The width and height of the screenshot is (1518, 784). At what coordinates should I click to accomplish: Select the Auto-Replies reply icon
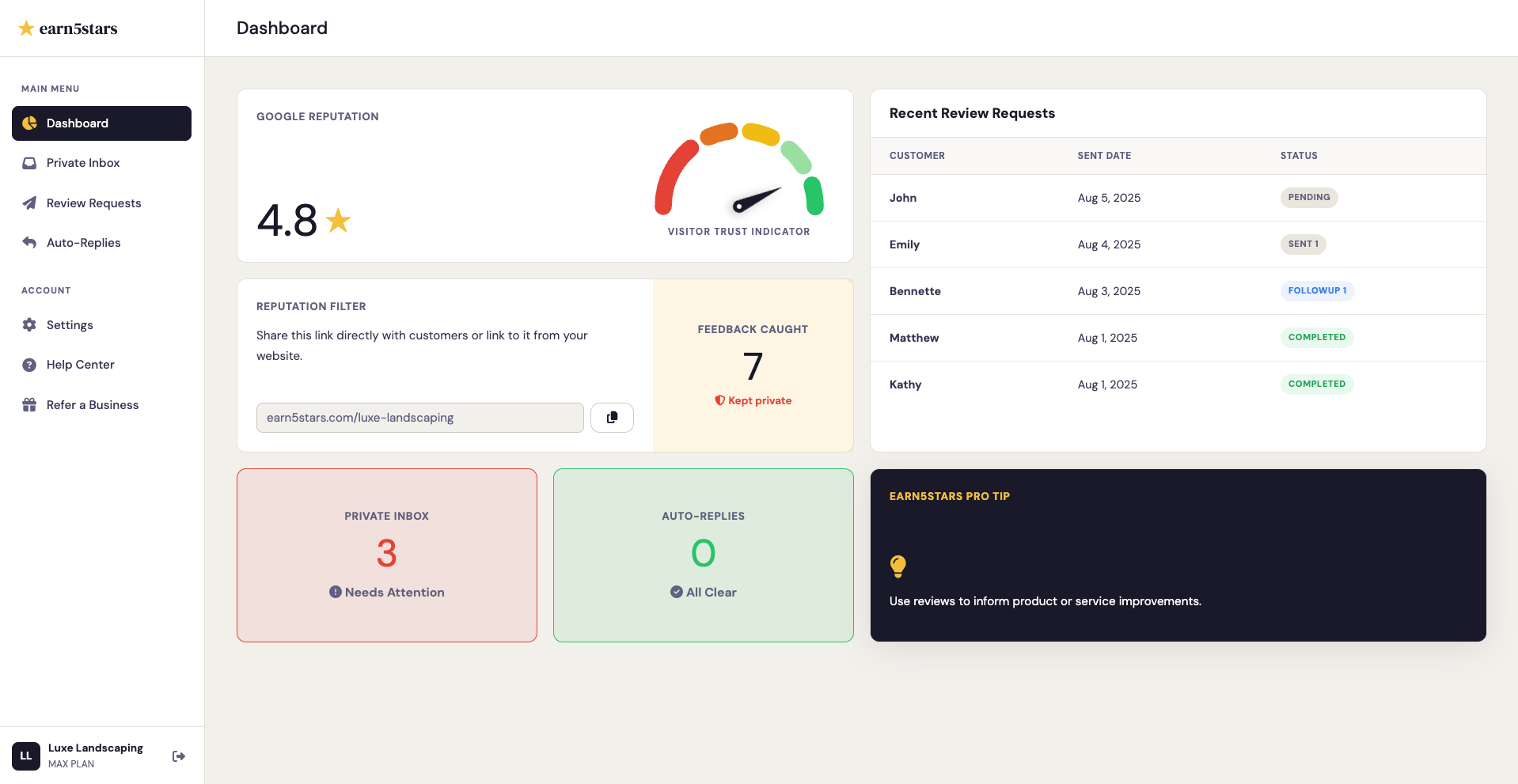click(x=29, y=243)
